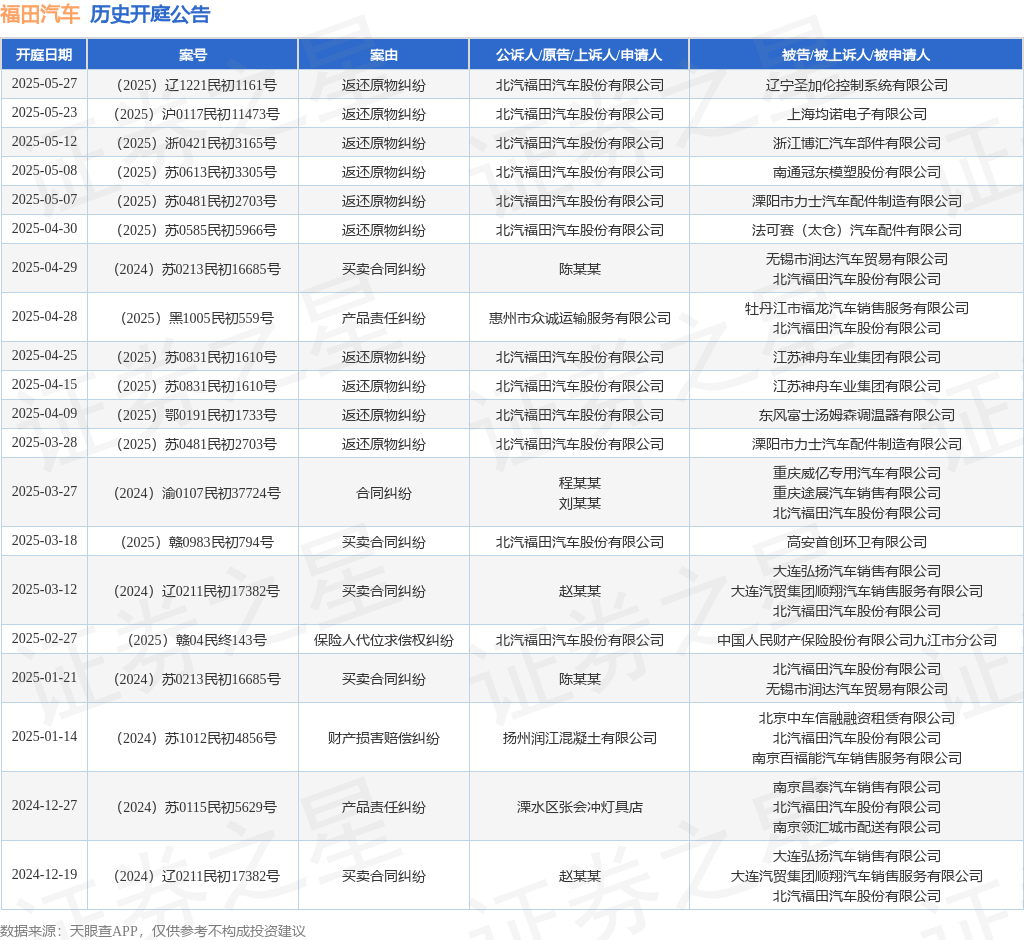Click defendant 上海均诺电子有限公司
The width and height of the screenshot is (1024, 940).
point(857,114)
